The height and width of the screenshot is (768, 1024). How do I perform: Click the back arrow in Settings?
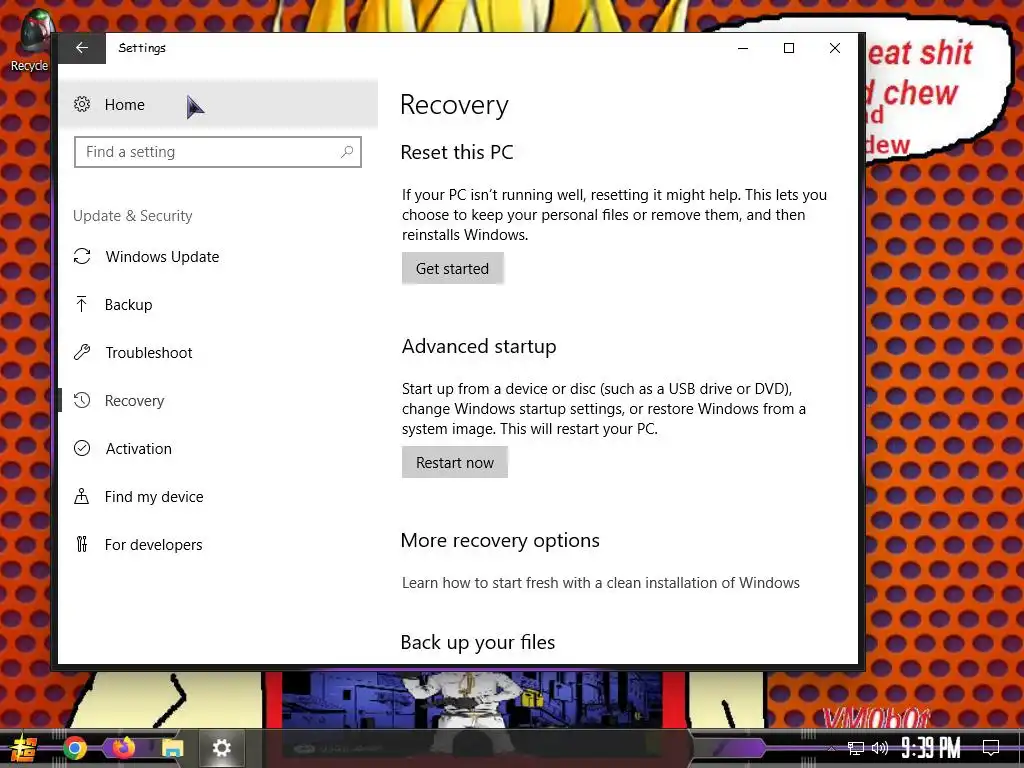point(82,48)
